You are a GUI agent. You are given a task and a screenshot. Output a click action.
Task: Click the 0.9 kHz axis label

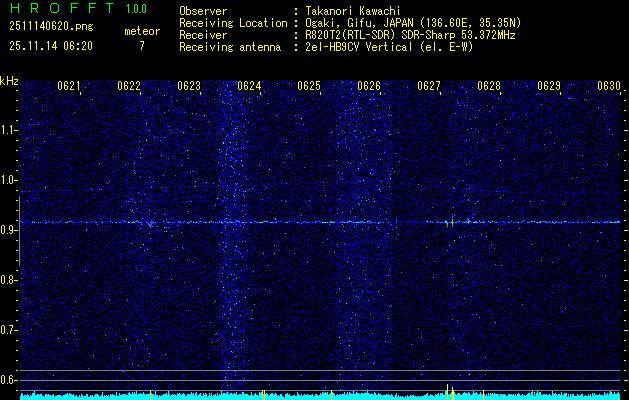(8, 230)
